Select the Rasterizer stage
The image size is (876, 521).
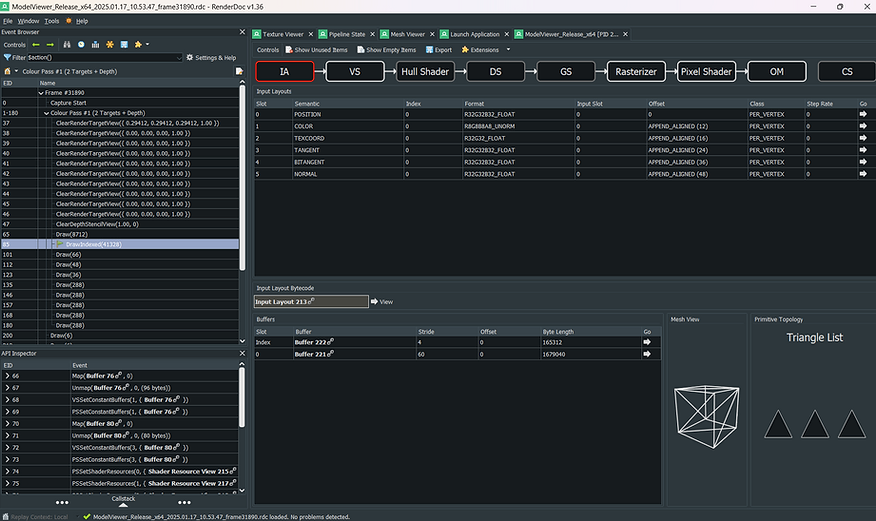click(x=636, y=71)
